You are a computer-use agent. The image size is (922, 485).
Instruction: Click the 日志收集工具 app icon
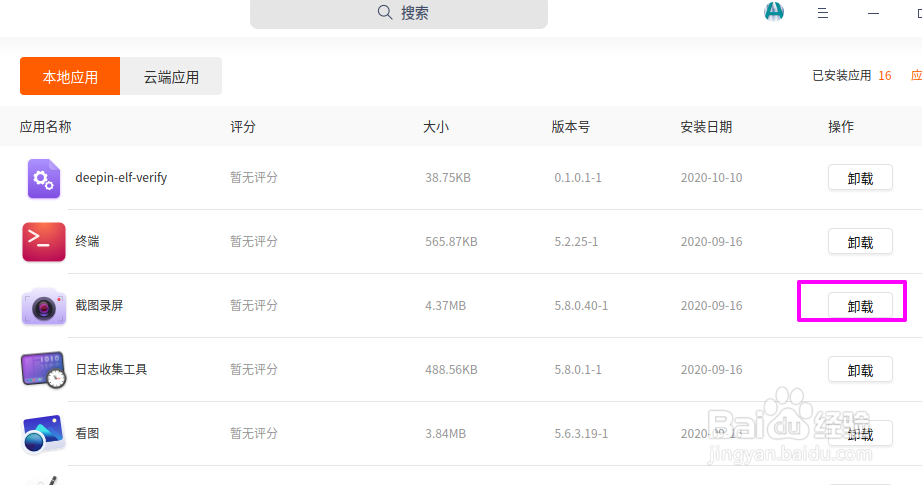tap(43, 370)
